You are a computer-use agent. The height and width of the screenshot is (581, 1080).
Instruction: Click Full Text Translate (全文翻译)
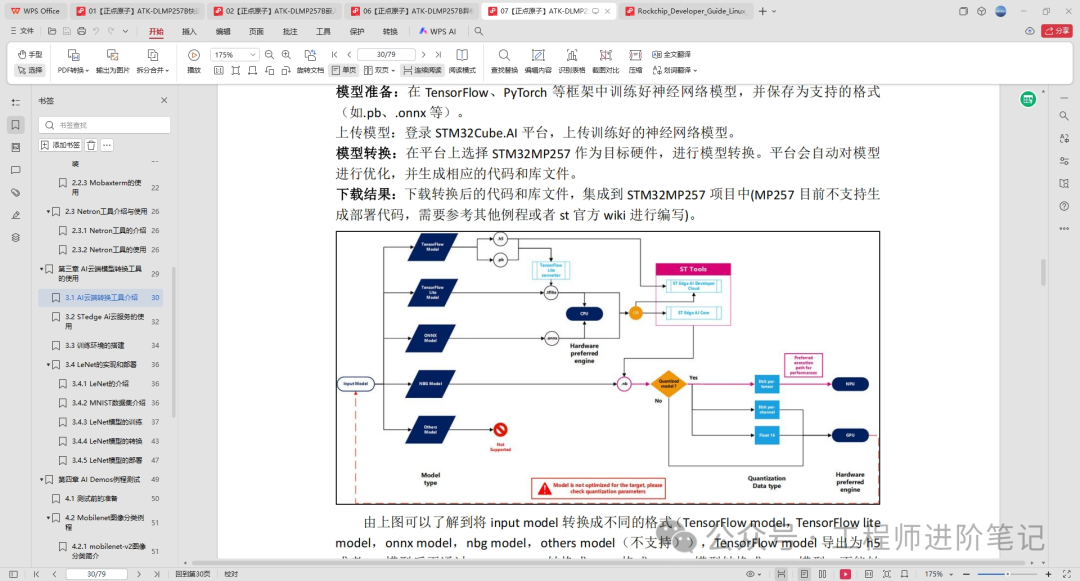[x=672, y=54]
